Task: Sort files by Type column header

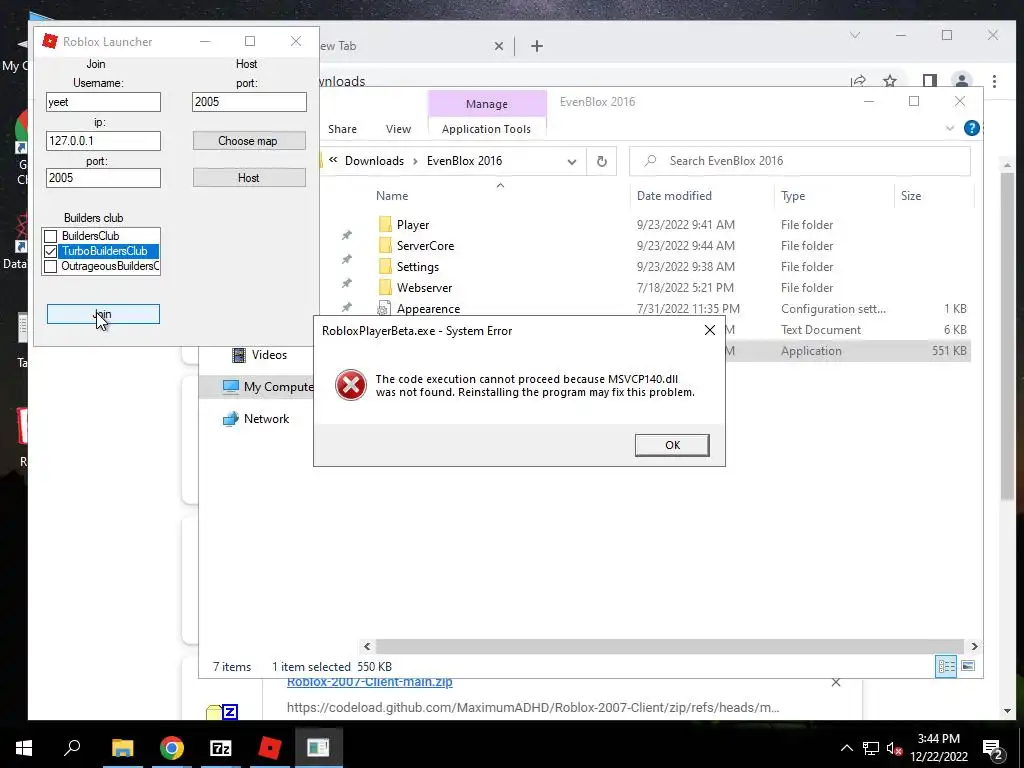Action: (x=793, y=195)
